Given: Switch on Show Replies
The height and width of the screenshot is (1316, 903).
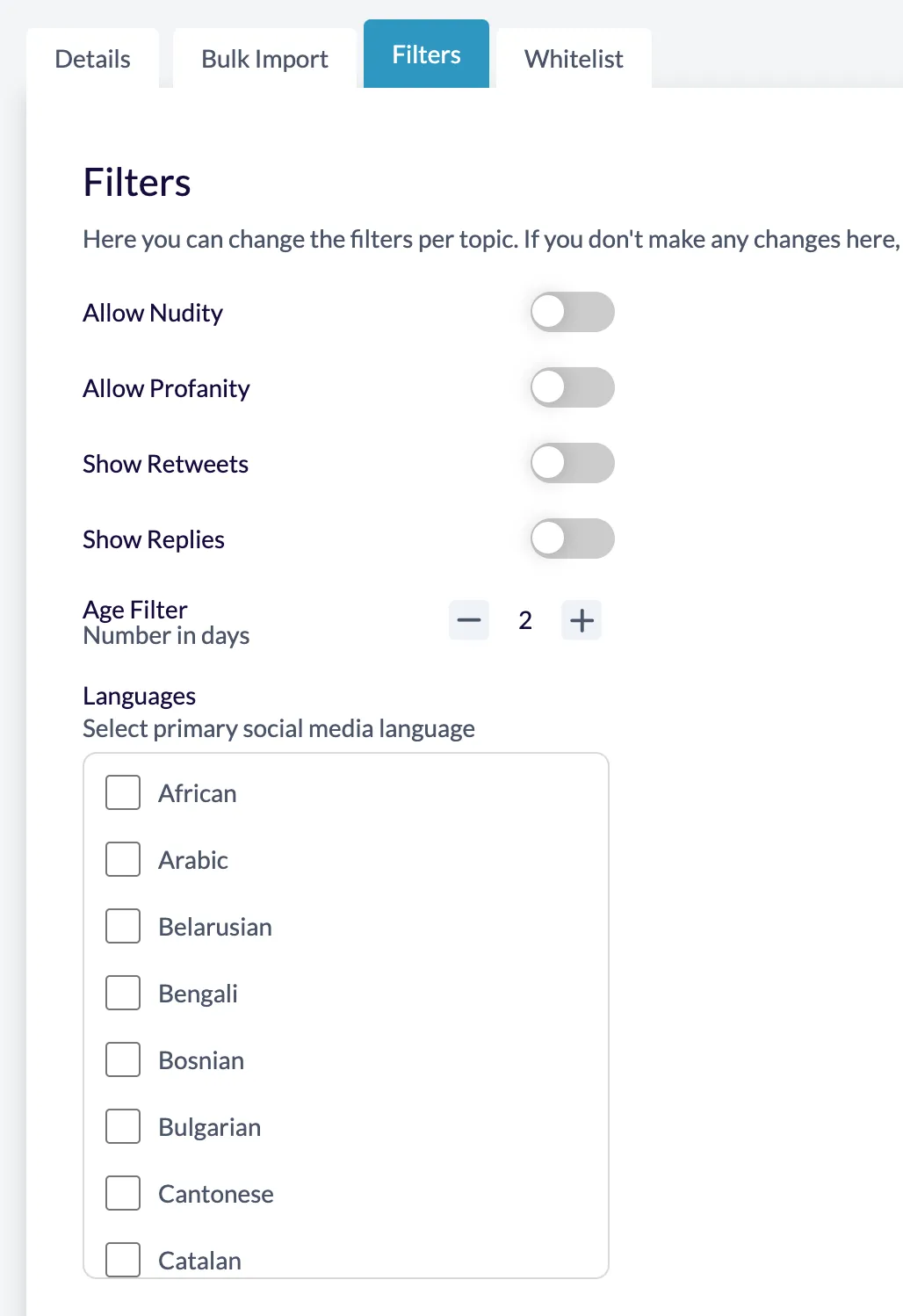Looking at the screenshot, I should pyautogui.click(x=572, y=539).
